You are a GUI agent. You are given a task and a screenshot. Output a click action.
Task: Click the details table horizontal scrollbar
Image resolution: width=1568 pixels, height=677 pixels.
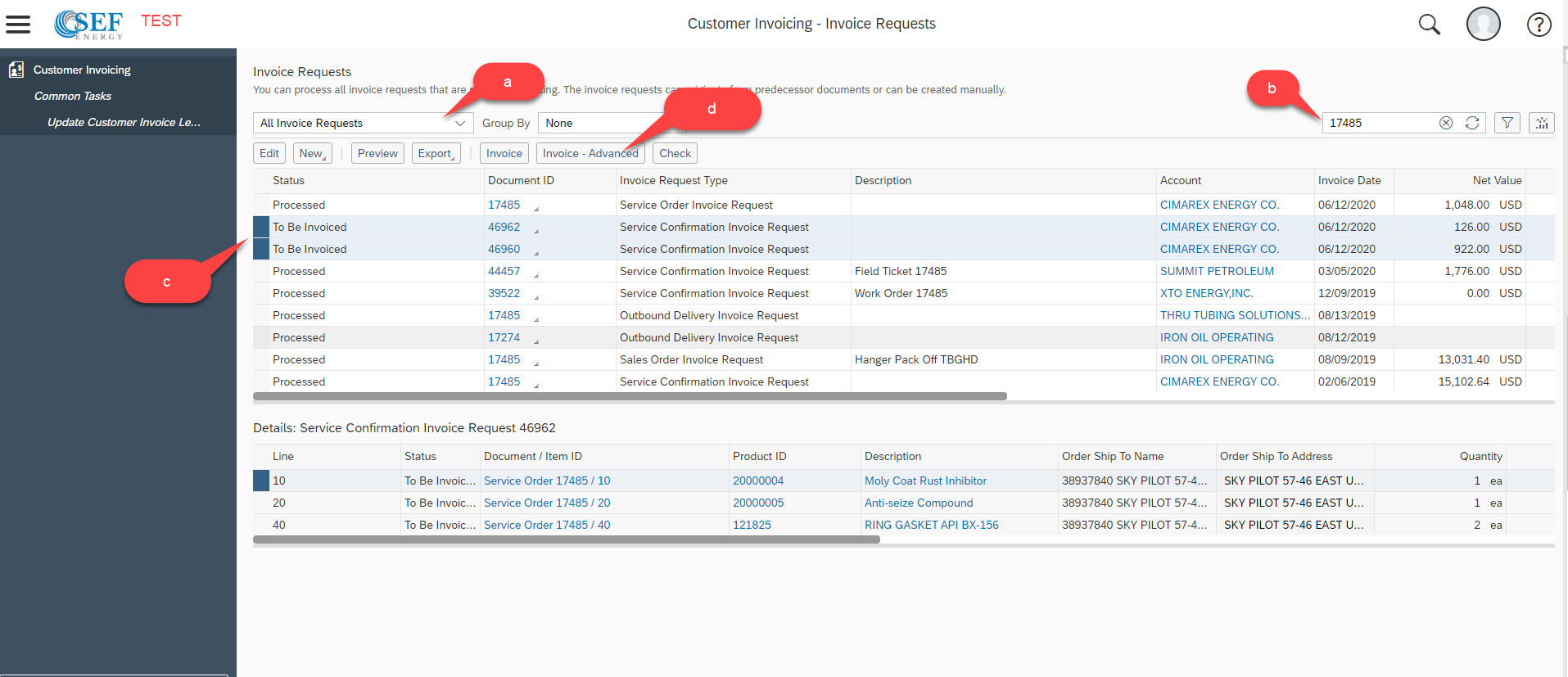coord(567,539)
